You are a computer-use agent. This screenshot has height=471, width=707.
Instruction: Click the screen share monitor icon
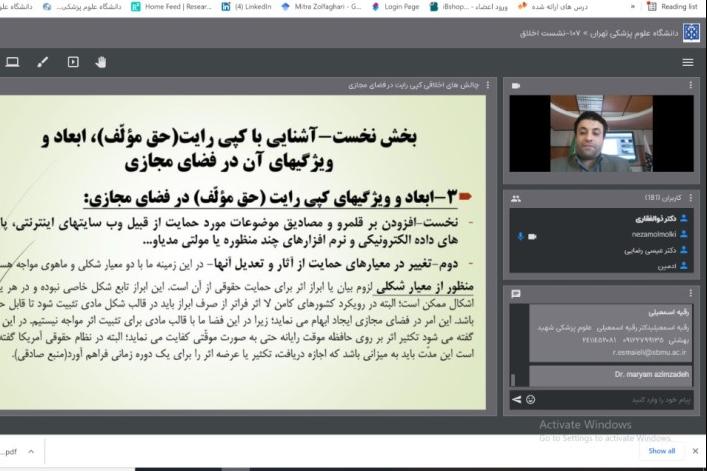point(13,62)
